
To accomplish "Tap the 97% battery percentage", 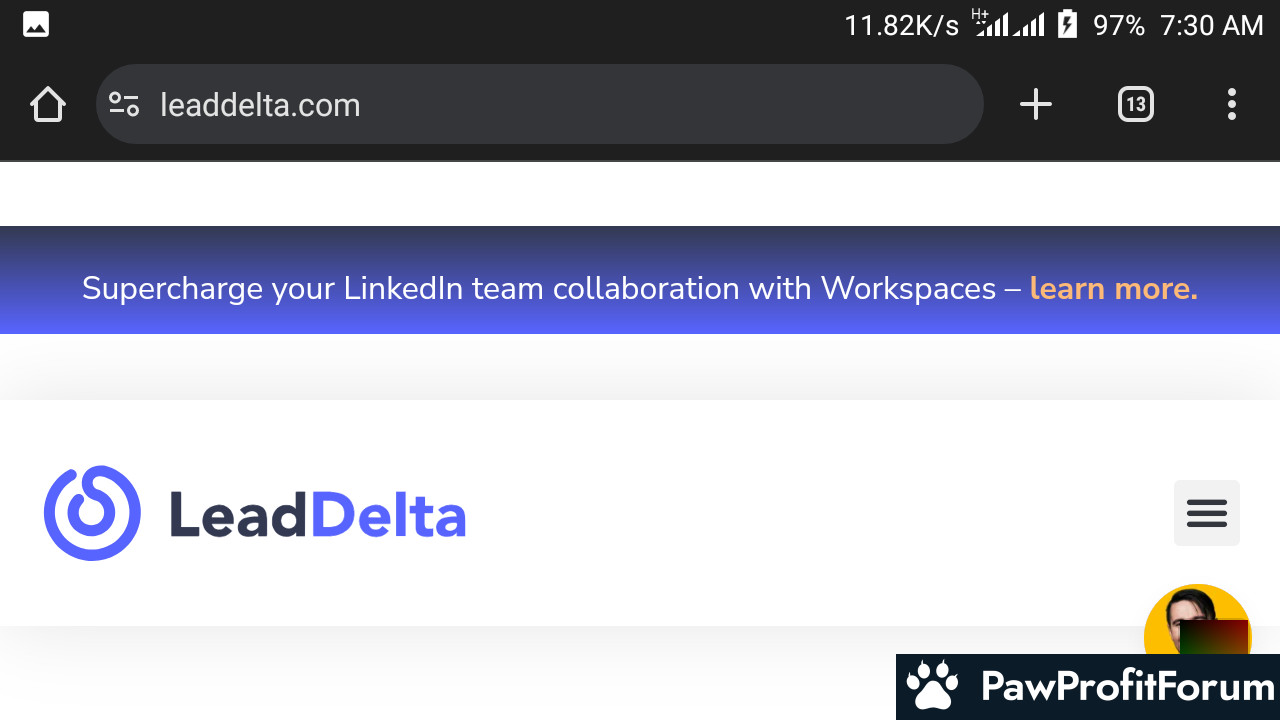I will pos(1119,26).
